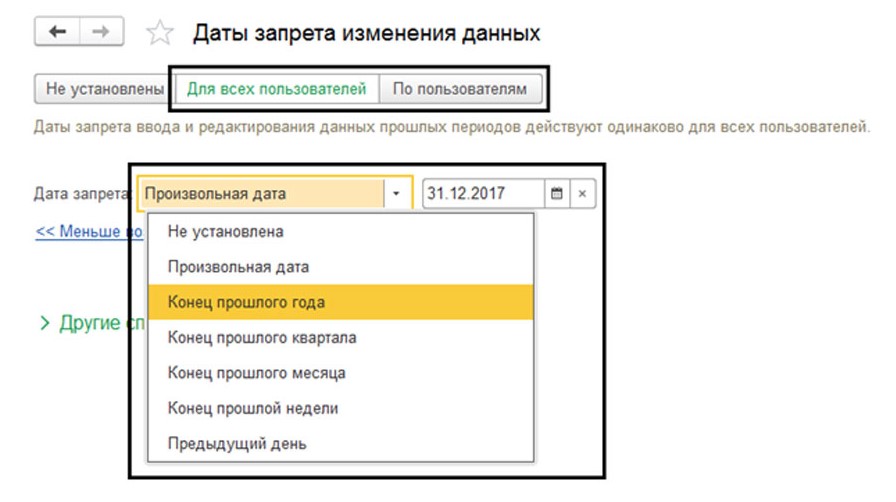Click the 'Произвольная дата' combo box field
Image resolution: width=896 pixels, height=502 pixels.
[260, 193]
